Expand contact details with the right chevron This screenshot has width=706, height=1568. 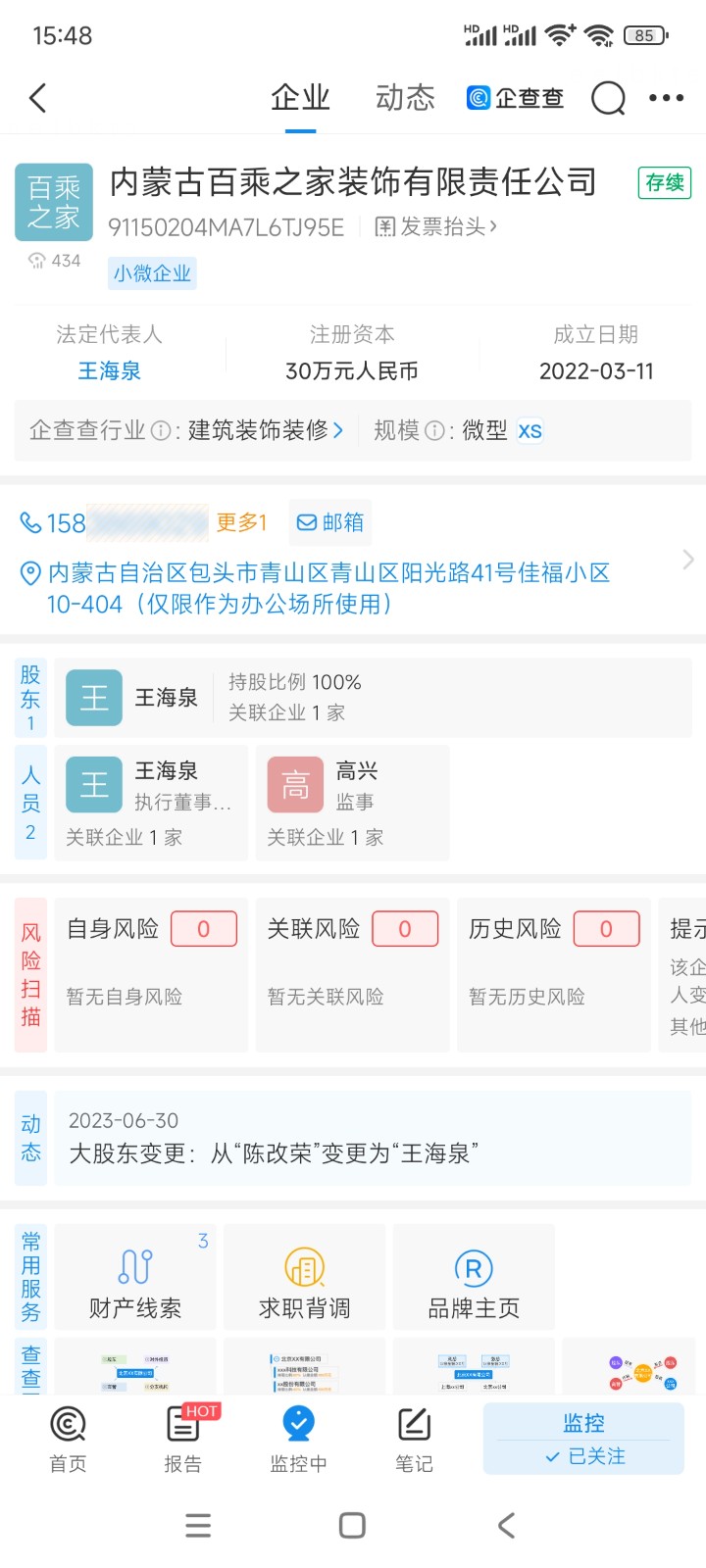(x=687, y=560)
